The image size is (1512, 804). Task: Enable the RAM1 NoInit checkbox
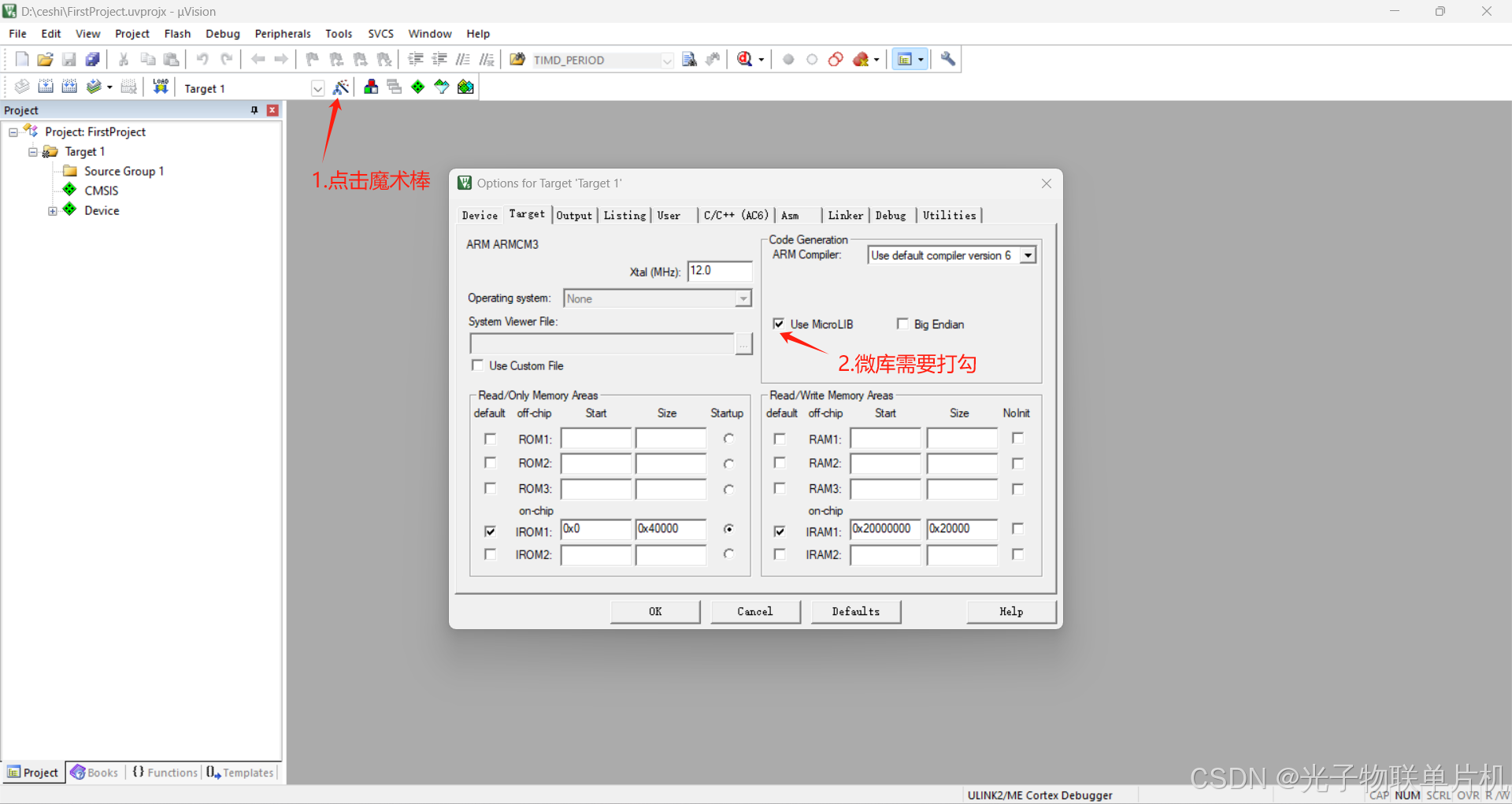click(x=1017, y=438)
